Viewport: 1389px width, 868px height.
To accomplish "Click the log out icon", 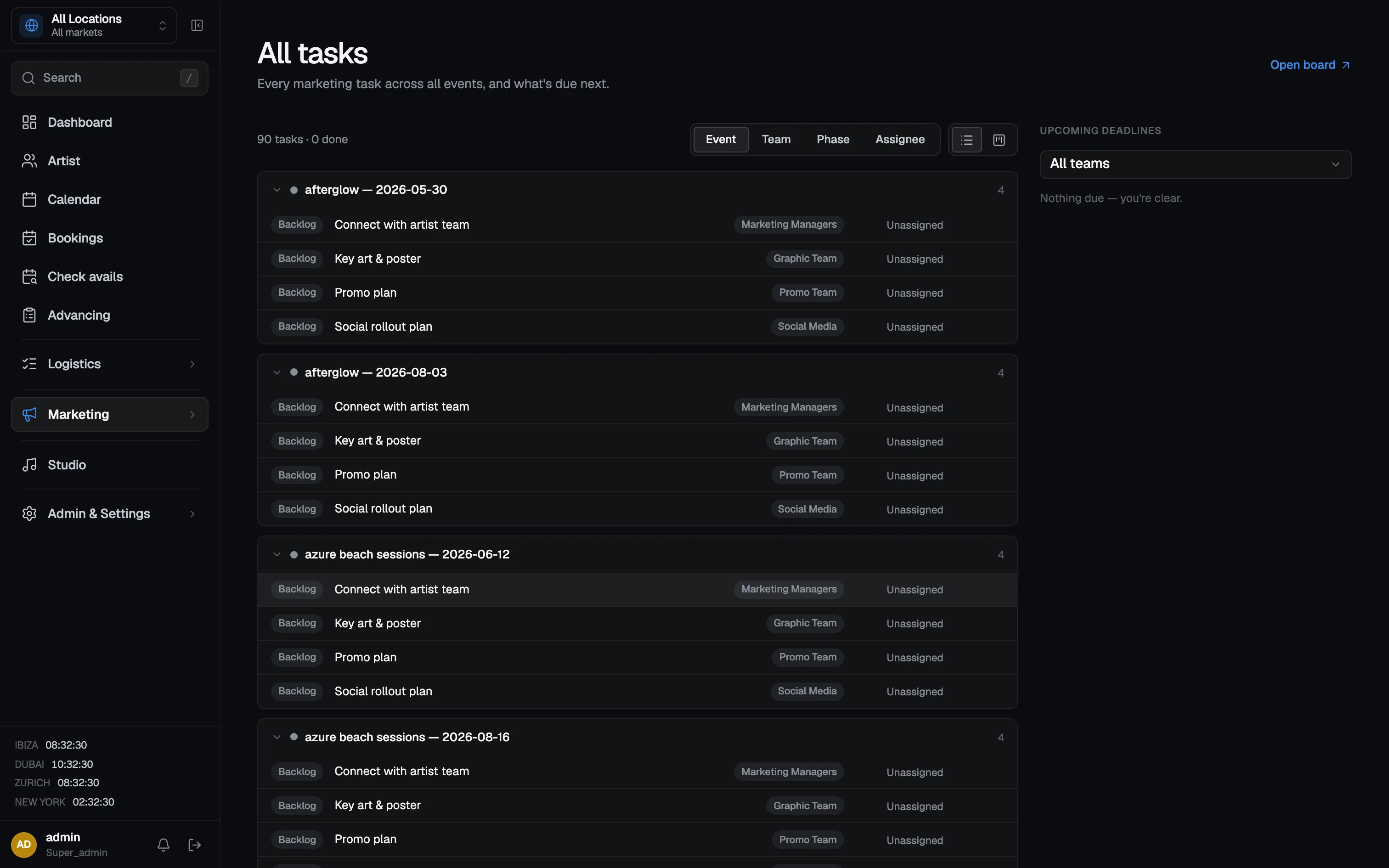I will (x=195, y=845).
